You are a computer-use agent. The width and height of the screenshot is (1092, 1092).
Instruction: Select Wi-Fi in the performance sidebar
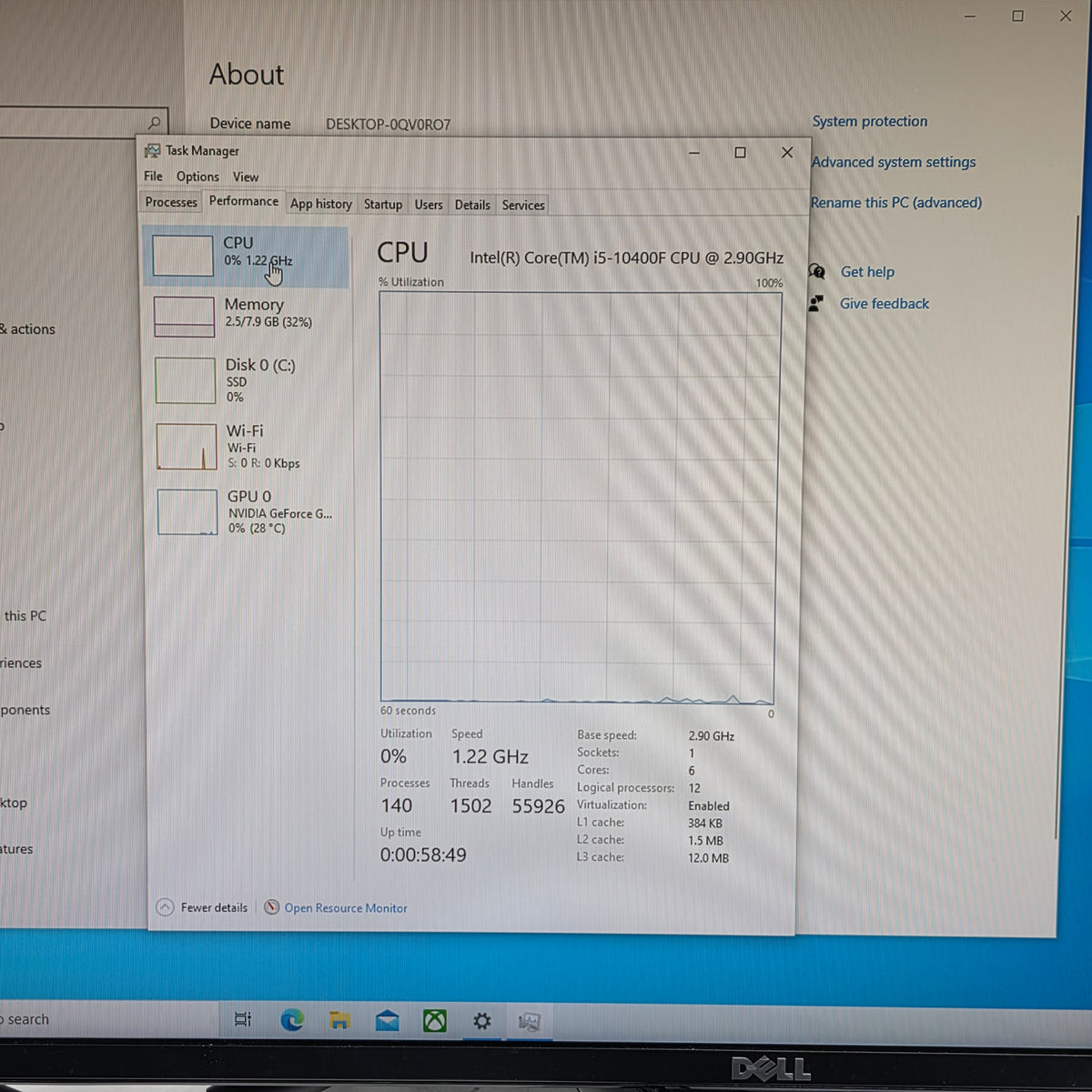click(246, 446)
